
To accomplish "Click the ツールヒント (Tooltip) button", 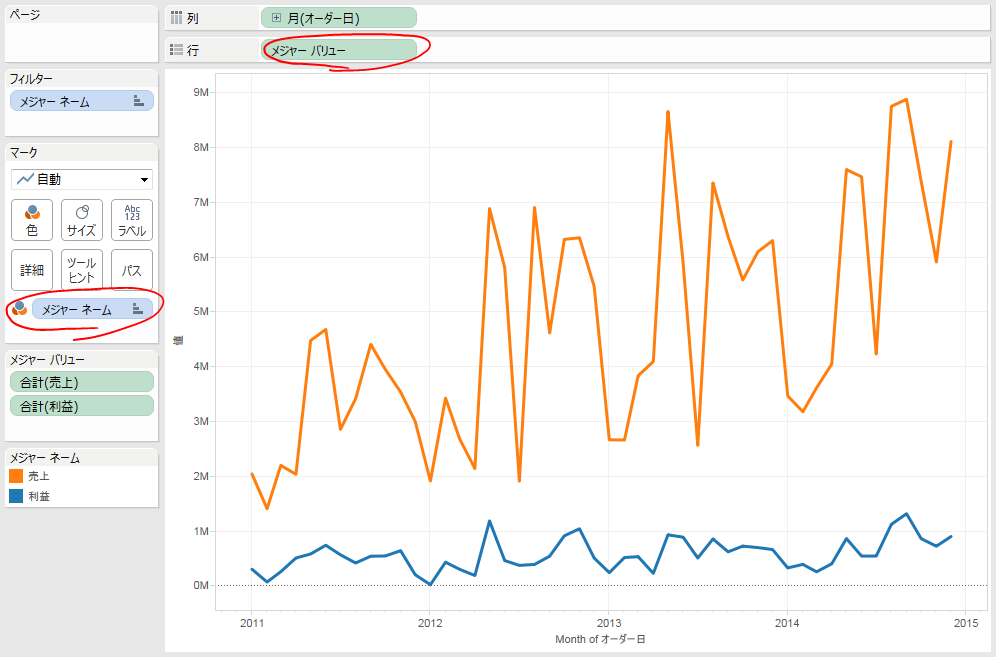I will click(x=82, y=270).
